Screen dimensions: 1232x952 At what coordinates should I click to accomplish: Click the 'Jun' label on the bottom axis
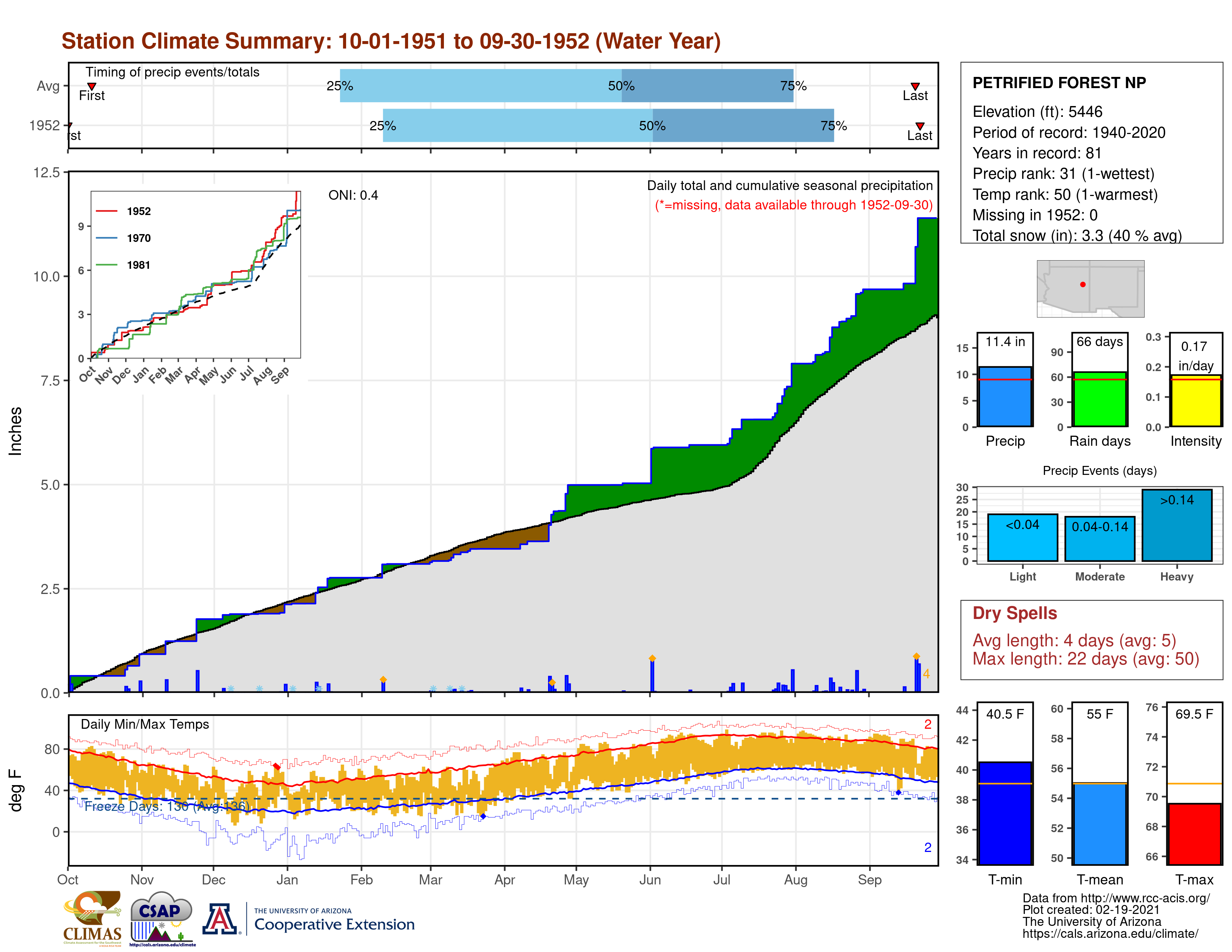[650, 880]
